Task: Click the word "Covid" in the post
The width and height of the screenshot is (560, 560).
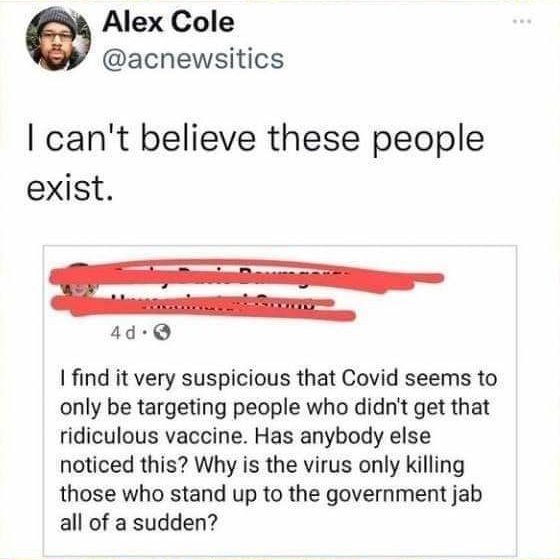Action: [370, 378]
